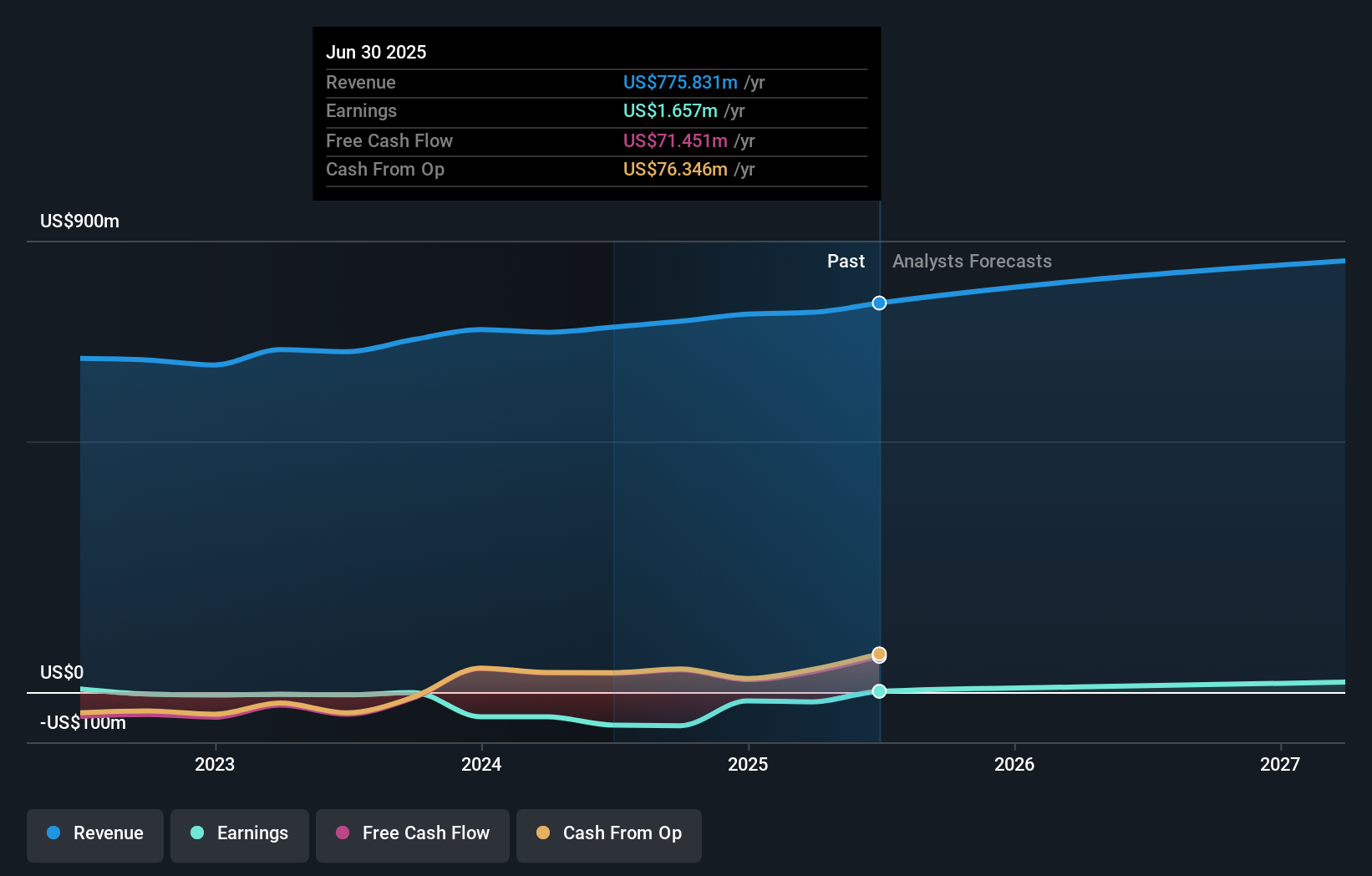Select the orange Cash From Op marker
Image resolution: width=1372 pixels, height=876 pixels.
(x=878, y=655)
